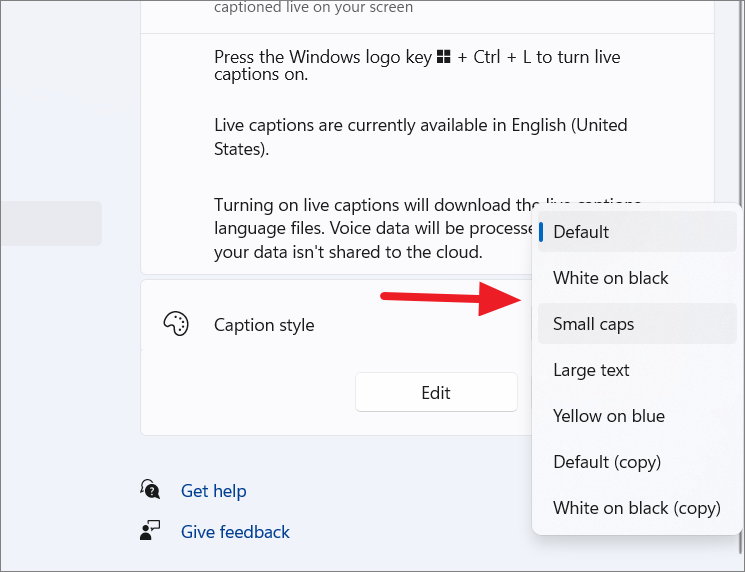Click the Edit button
This screenshot has height=572, width=745.
436,392
